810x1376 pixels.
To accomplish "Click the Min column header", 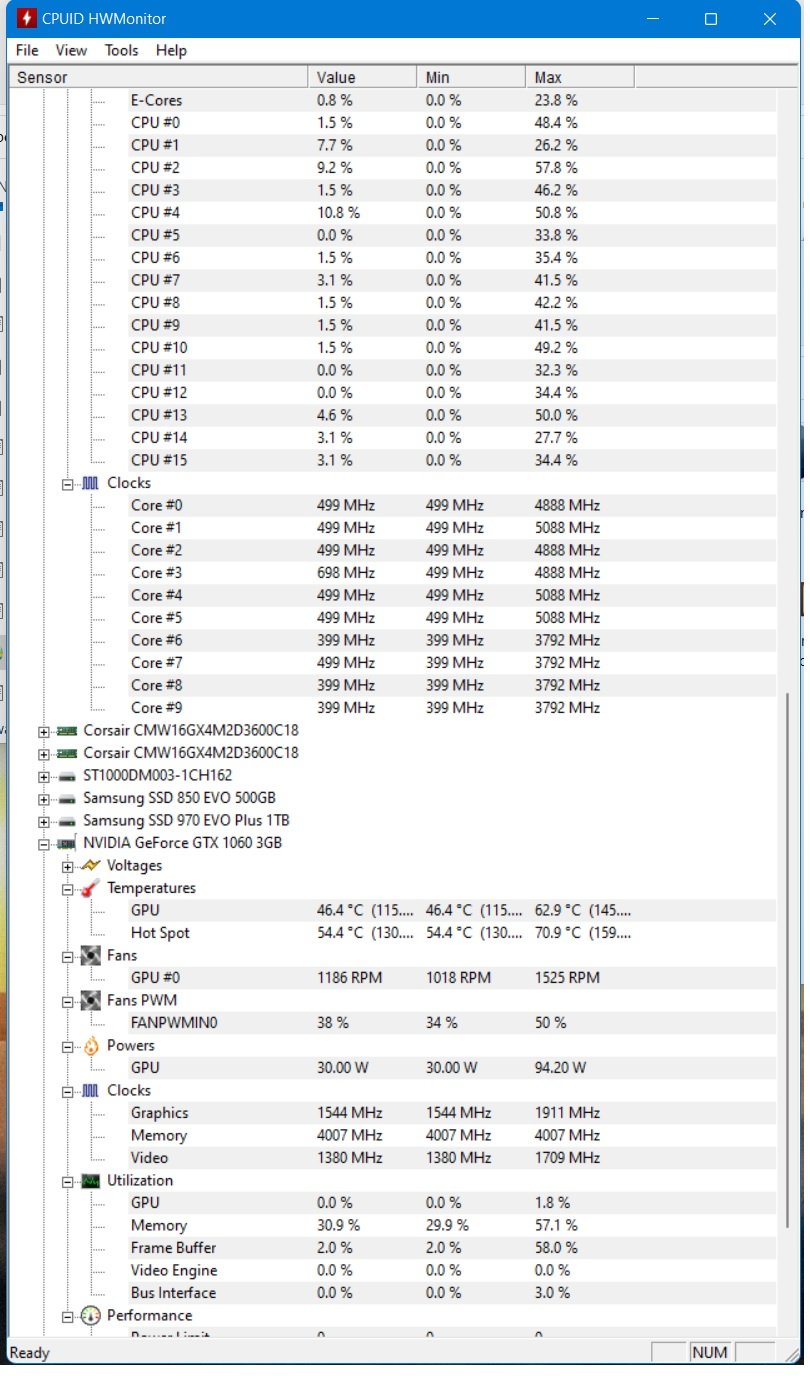I will point(471,77).
